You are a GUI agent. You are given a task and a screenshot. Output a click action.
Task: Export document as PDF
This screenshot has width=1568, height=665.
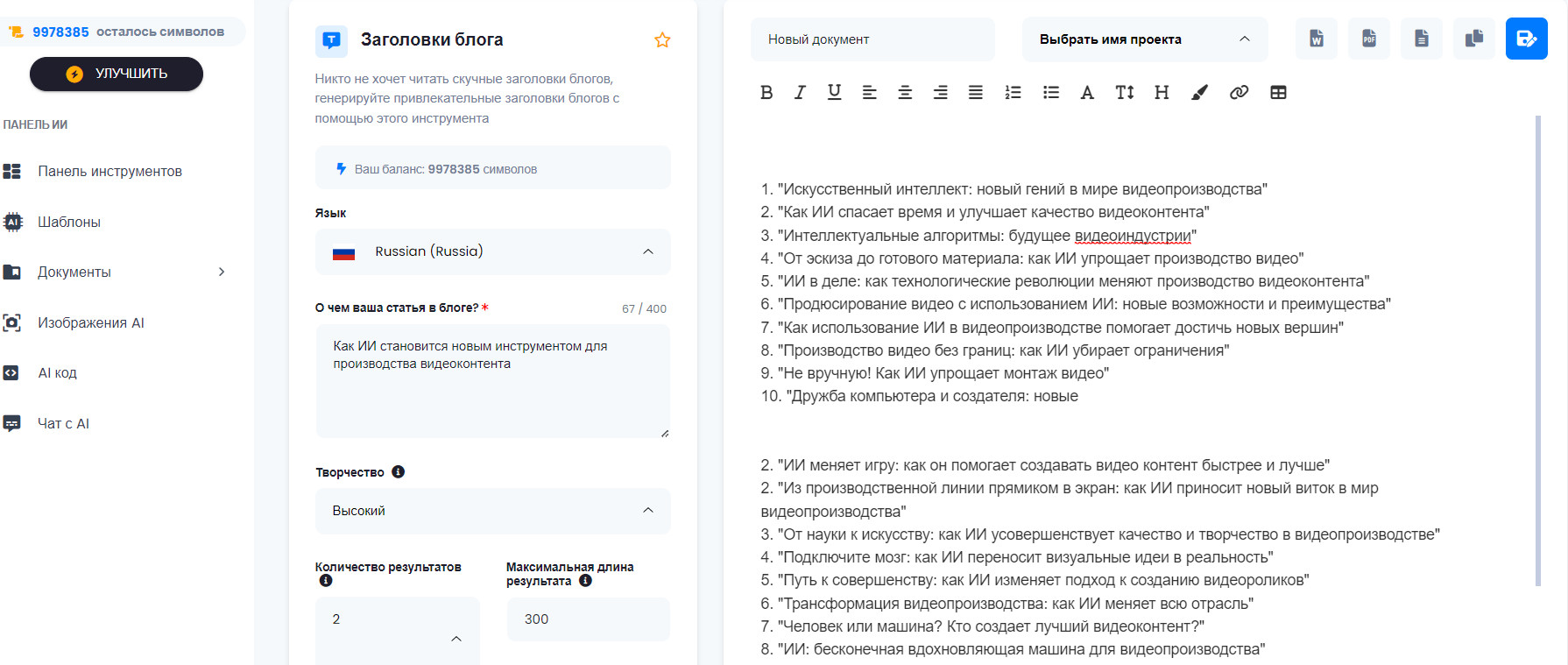tap(1368, 39)
